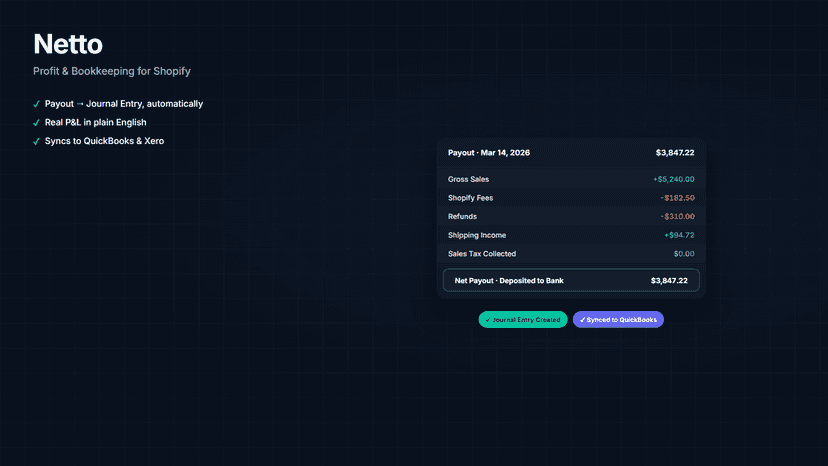Click the checkmark beside Real P&L
Image resolution: width=828 pixels, height=466 pixels.
click(36, 123)
